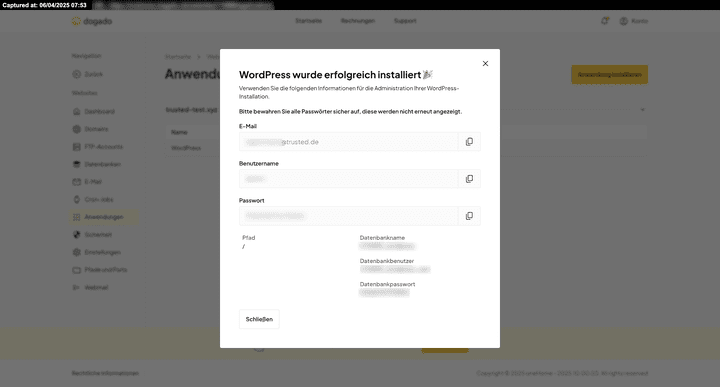This screenshot has height=387, width=720.
Task: Open the Startseite top menu item
Action: [309, 21]
